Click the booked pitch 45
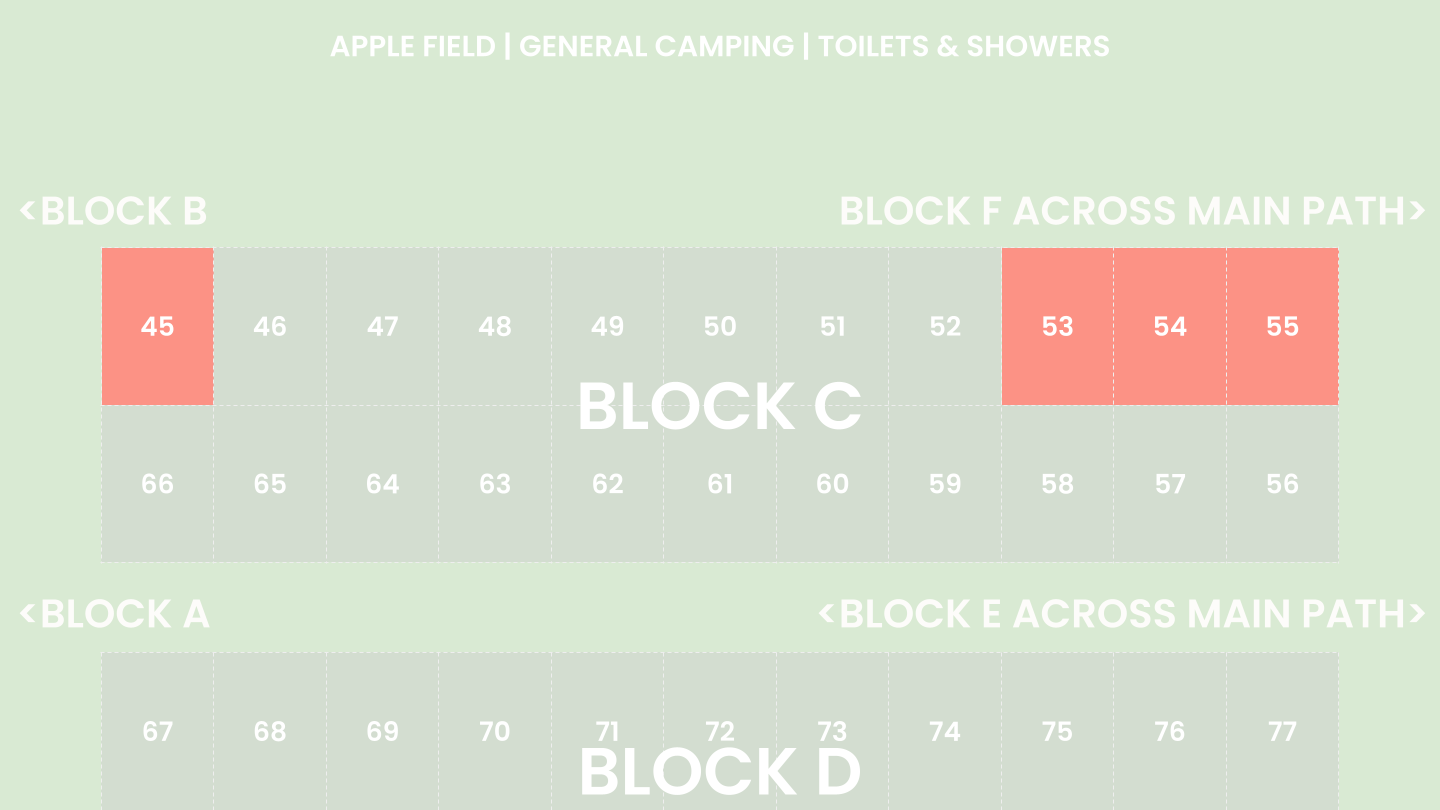 [x=157, y=326]
